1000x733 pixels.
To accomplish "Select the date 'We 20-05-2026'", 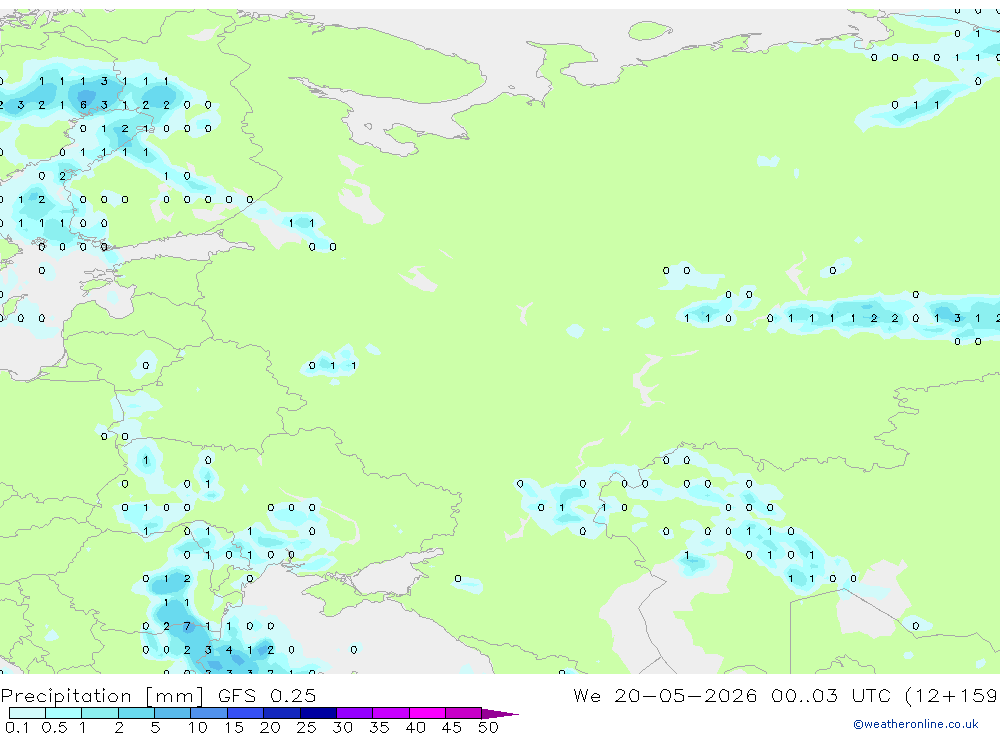I will coord(665,695).
